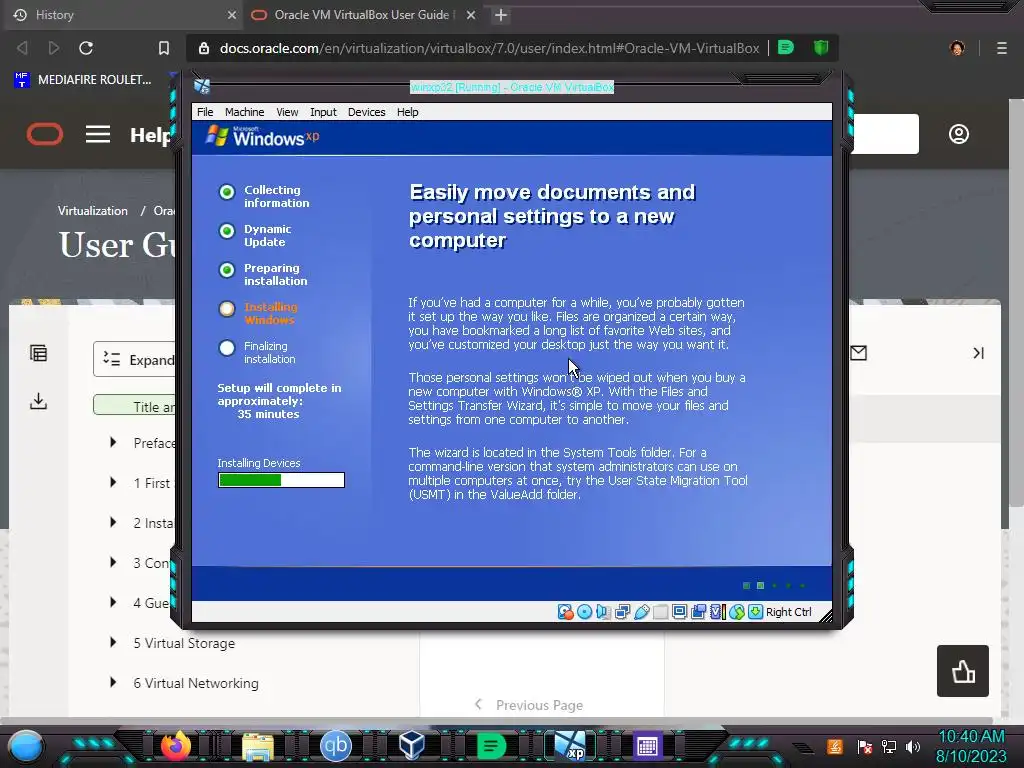Expand the 3 Con chapter arrow
This screenshot has width=1024, height=768.
[113, 562]
